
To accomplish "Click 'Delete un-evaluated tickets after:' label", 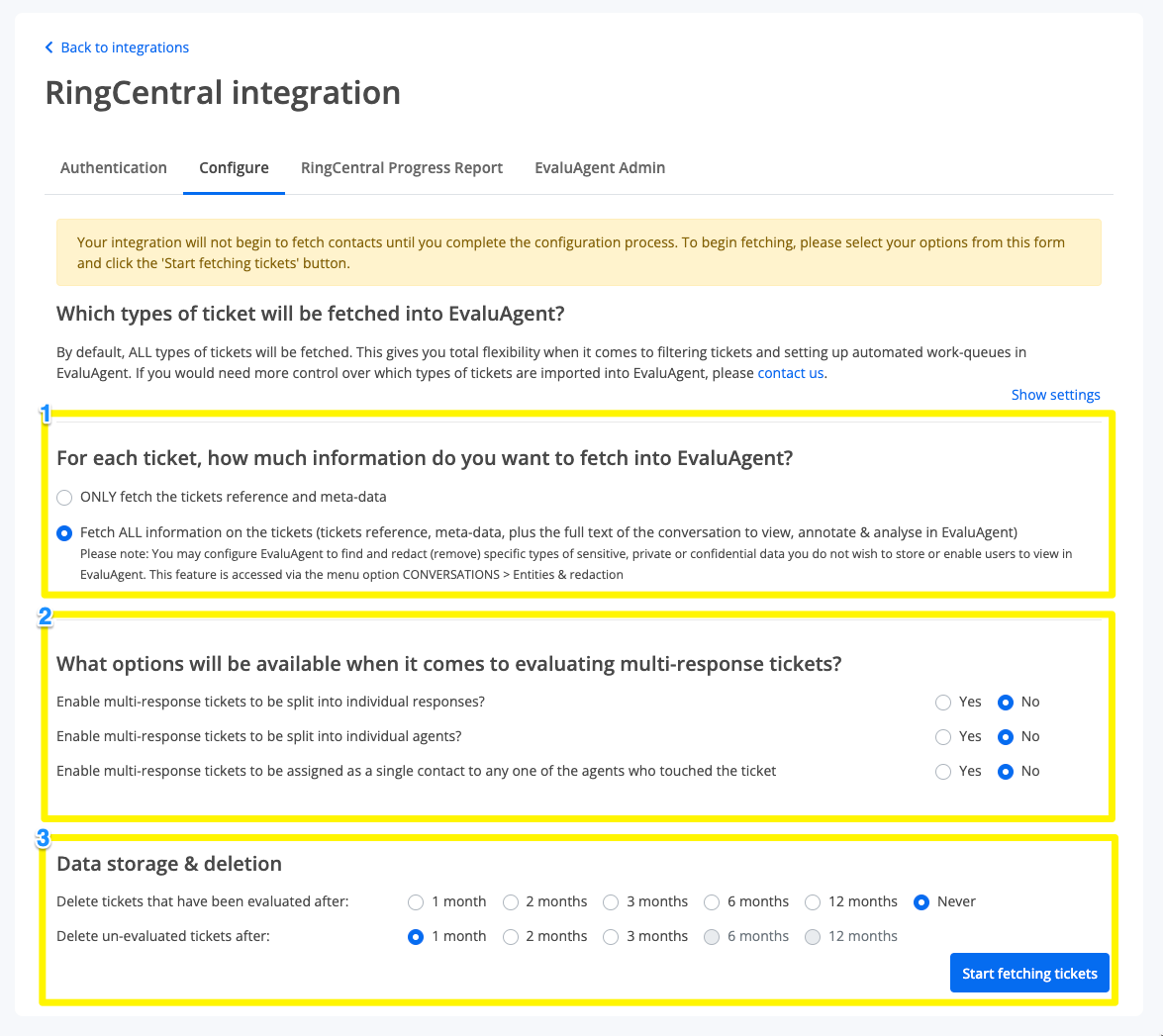I will point(163,937).
